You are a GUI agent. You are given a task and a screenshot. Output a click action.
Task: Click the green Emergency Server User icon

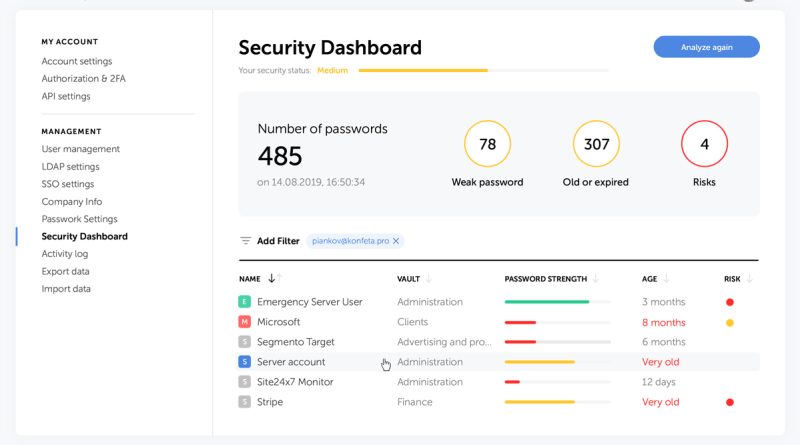[244, 302]
